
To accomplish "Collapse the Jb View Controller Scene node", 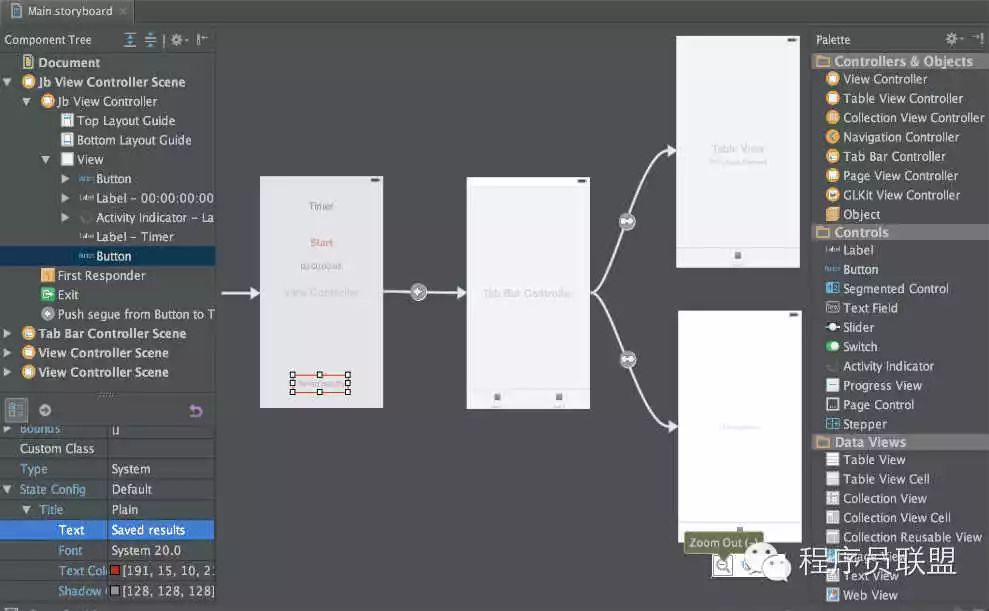I will click(x=8, y=82).
